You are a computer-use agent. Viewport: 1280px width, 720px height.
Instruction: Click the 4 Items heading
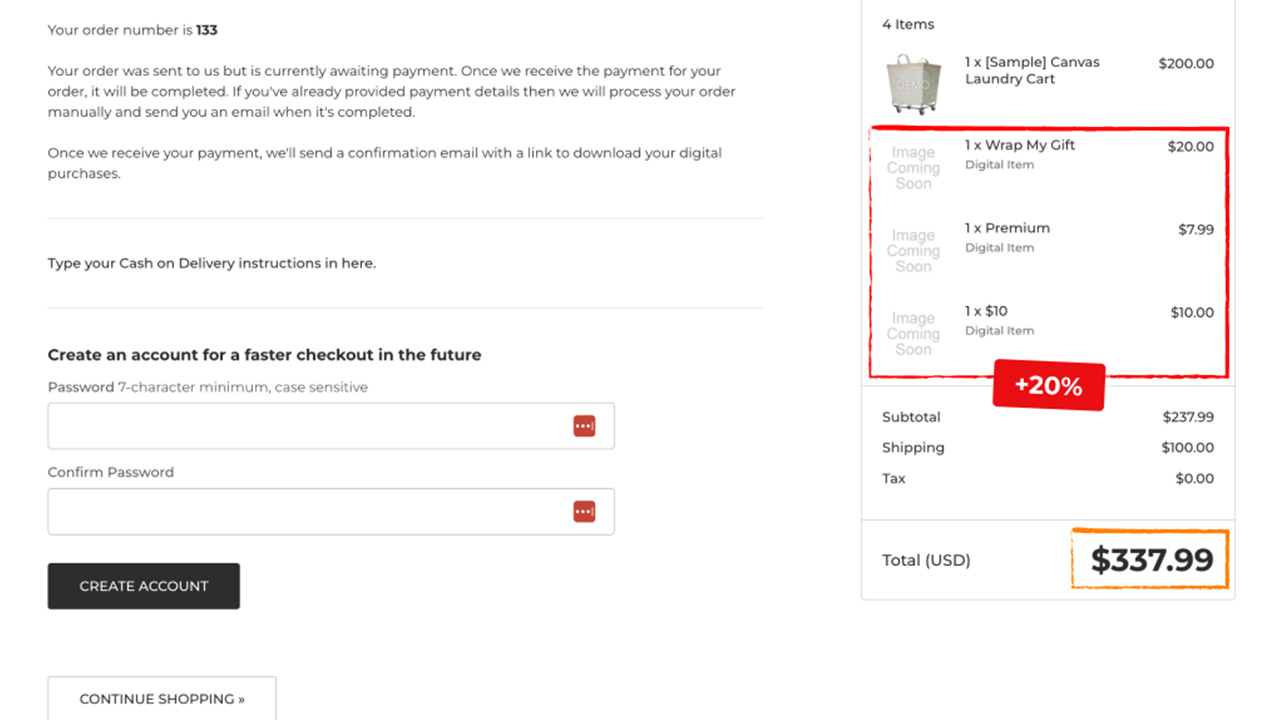pos(908,24)
